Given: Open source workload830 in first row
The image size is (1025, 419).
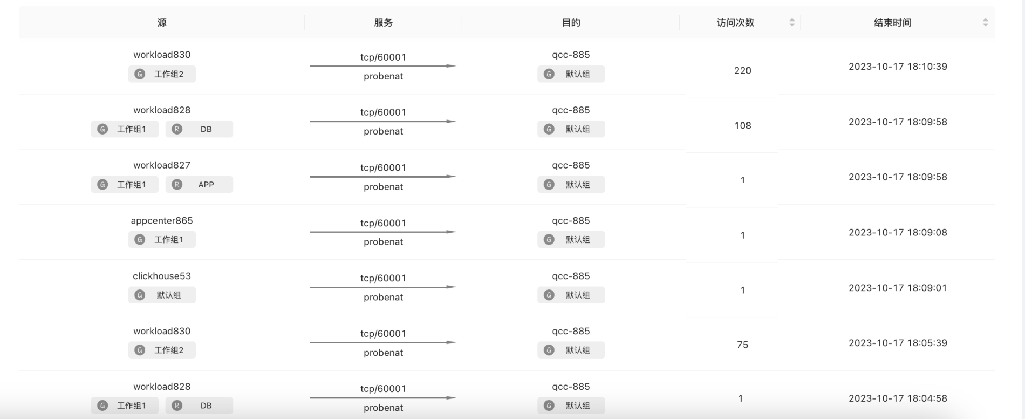Looking at the screenshot, I should point(162,55).
